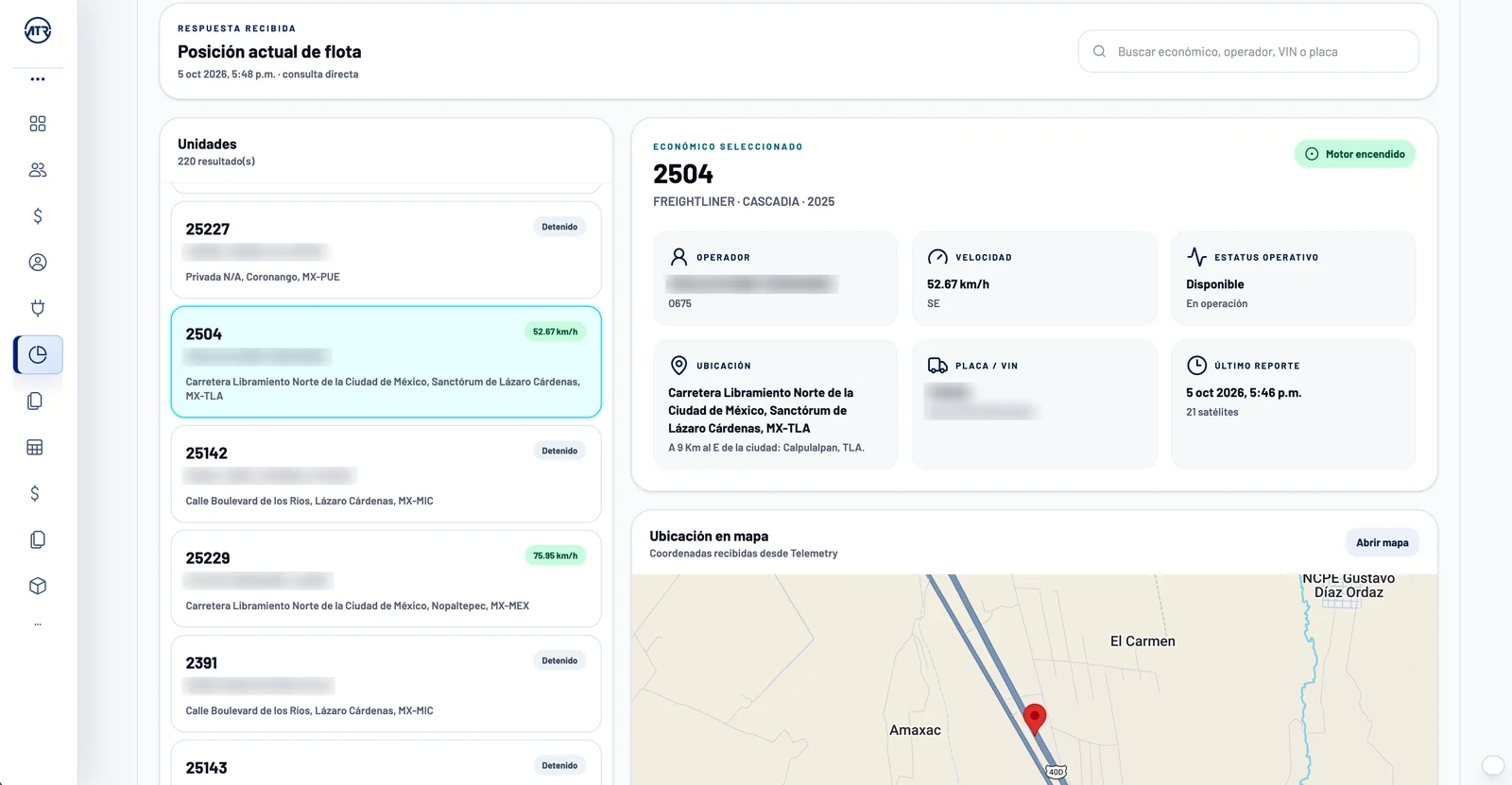
Task: Click the Detenido badge on unit 25227
Action: pos(559,227)
